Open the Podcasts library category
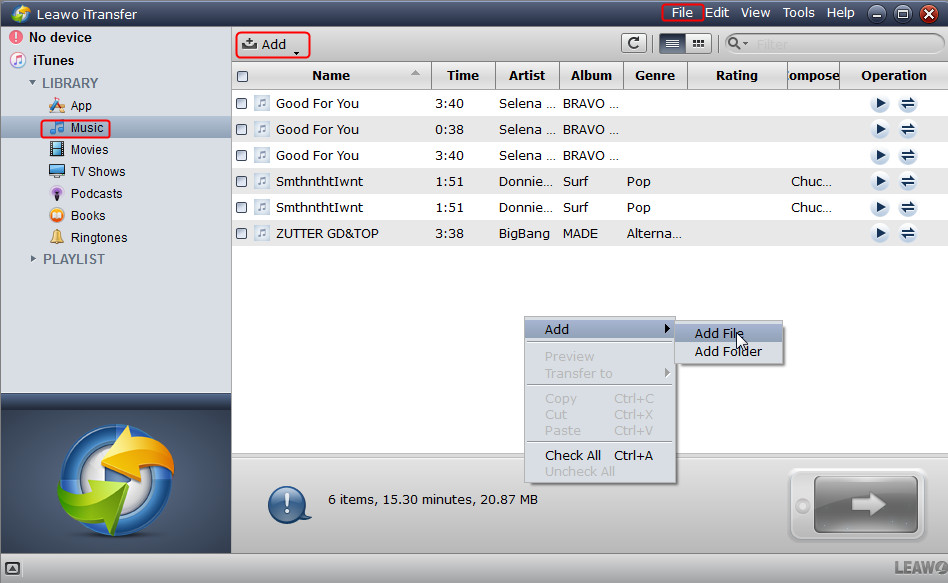948x583 pixels. pos(85,194)
